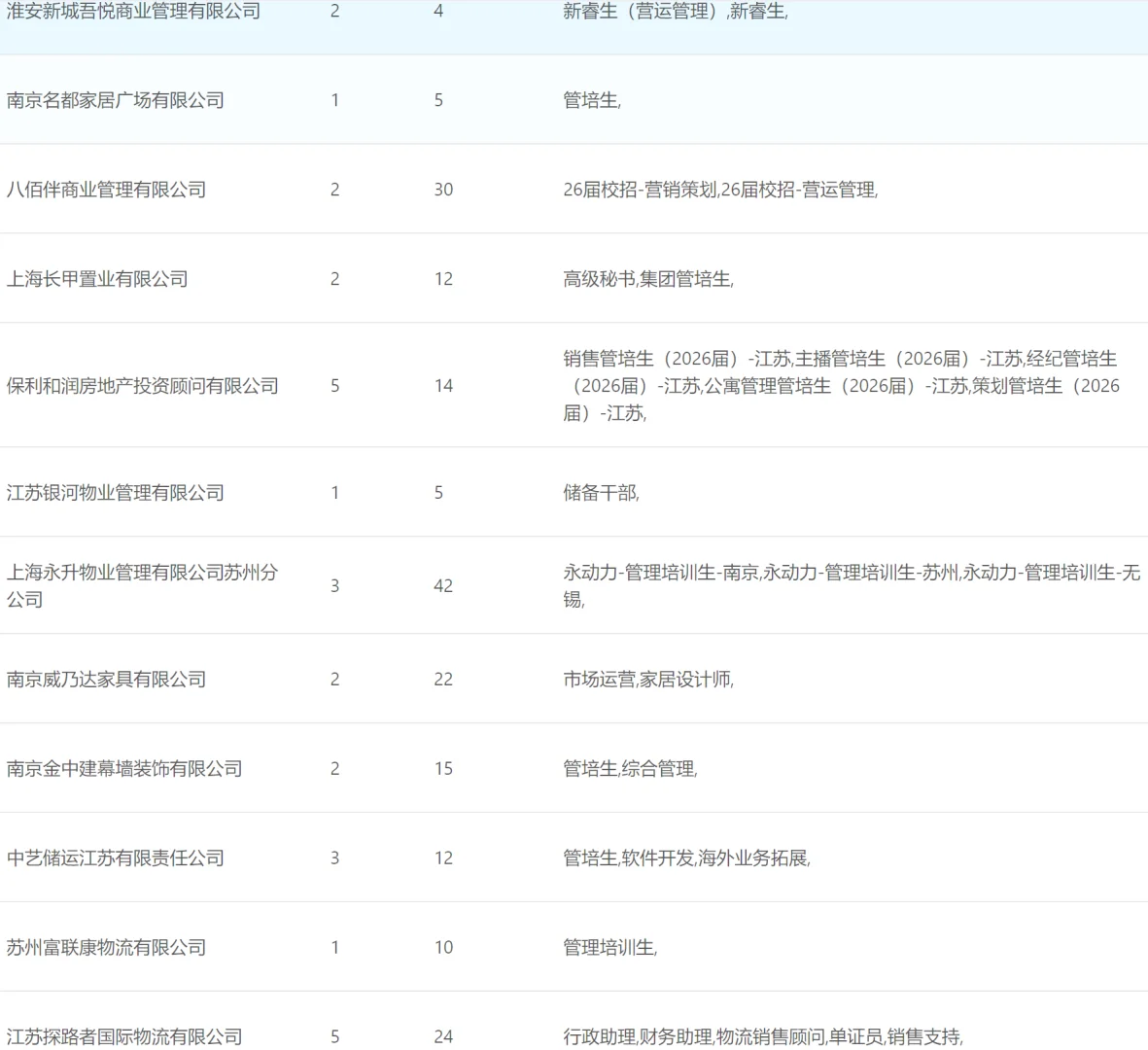
Task: Click company name 上海长甲置业有限公司
Action: [97, 279]
